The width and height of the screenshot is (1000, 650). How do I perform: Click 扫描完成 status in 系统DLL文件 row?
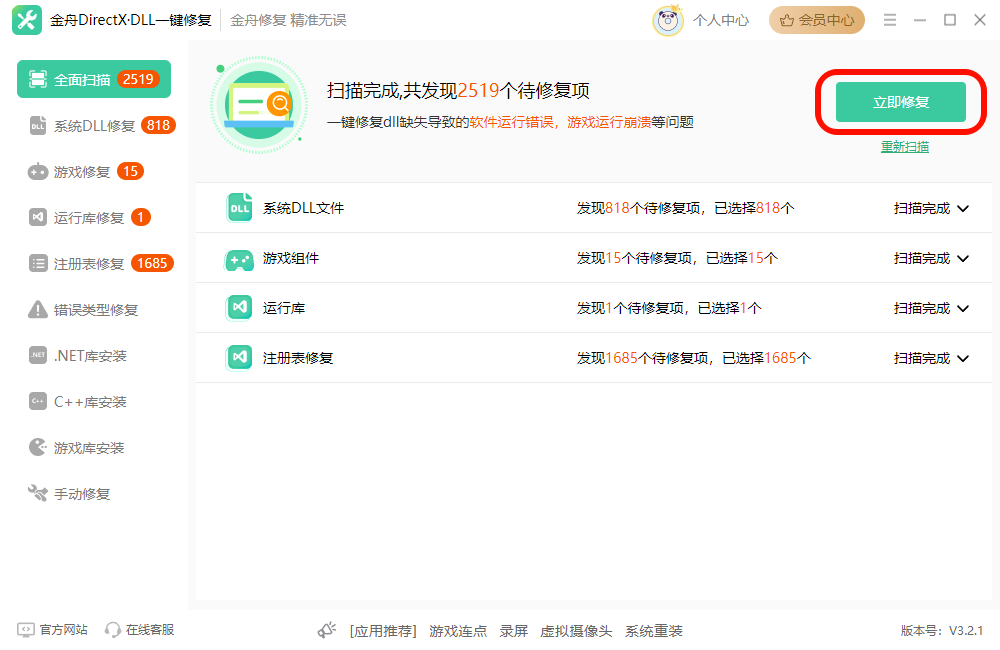922,209
